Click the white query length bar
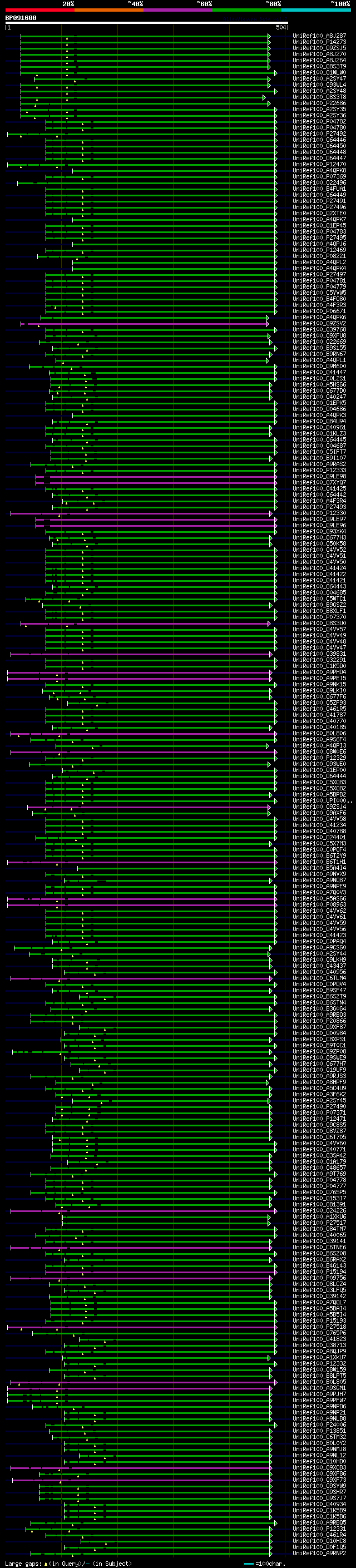The image size is (356, 1568). (147, 23)
